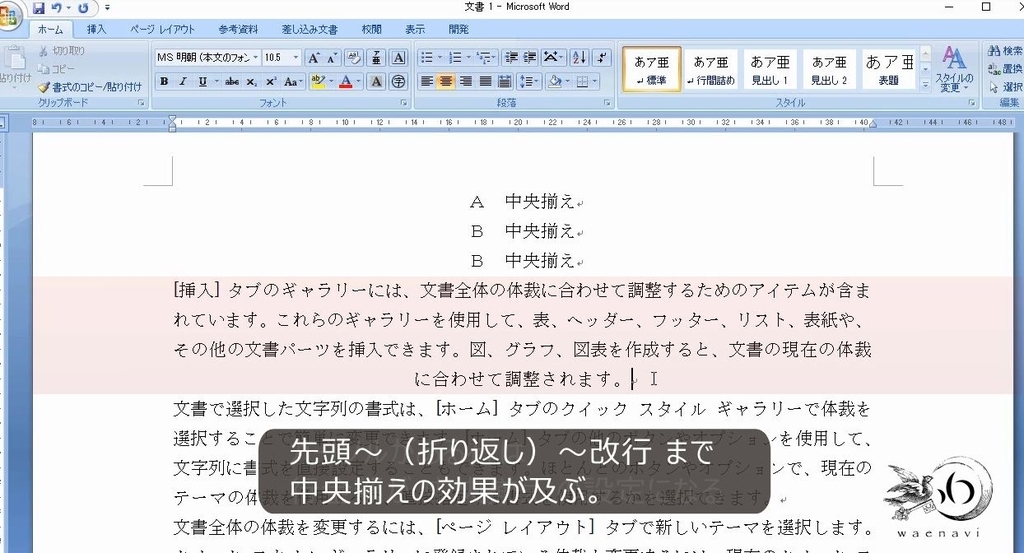Click Save icon in Quick Access Toolbar
This screenshot has width=1024, height=553.
39,8
